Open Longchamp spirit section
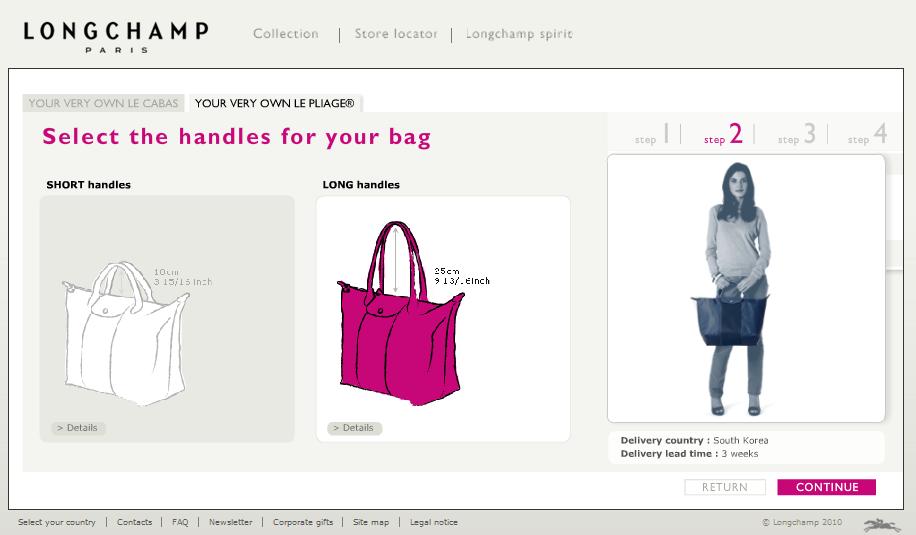The height and width of the screenshot is (535, 916). pyautogui.click(x=519, y=34)
